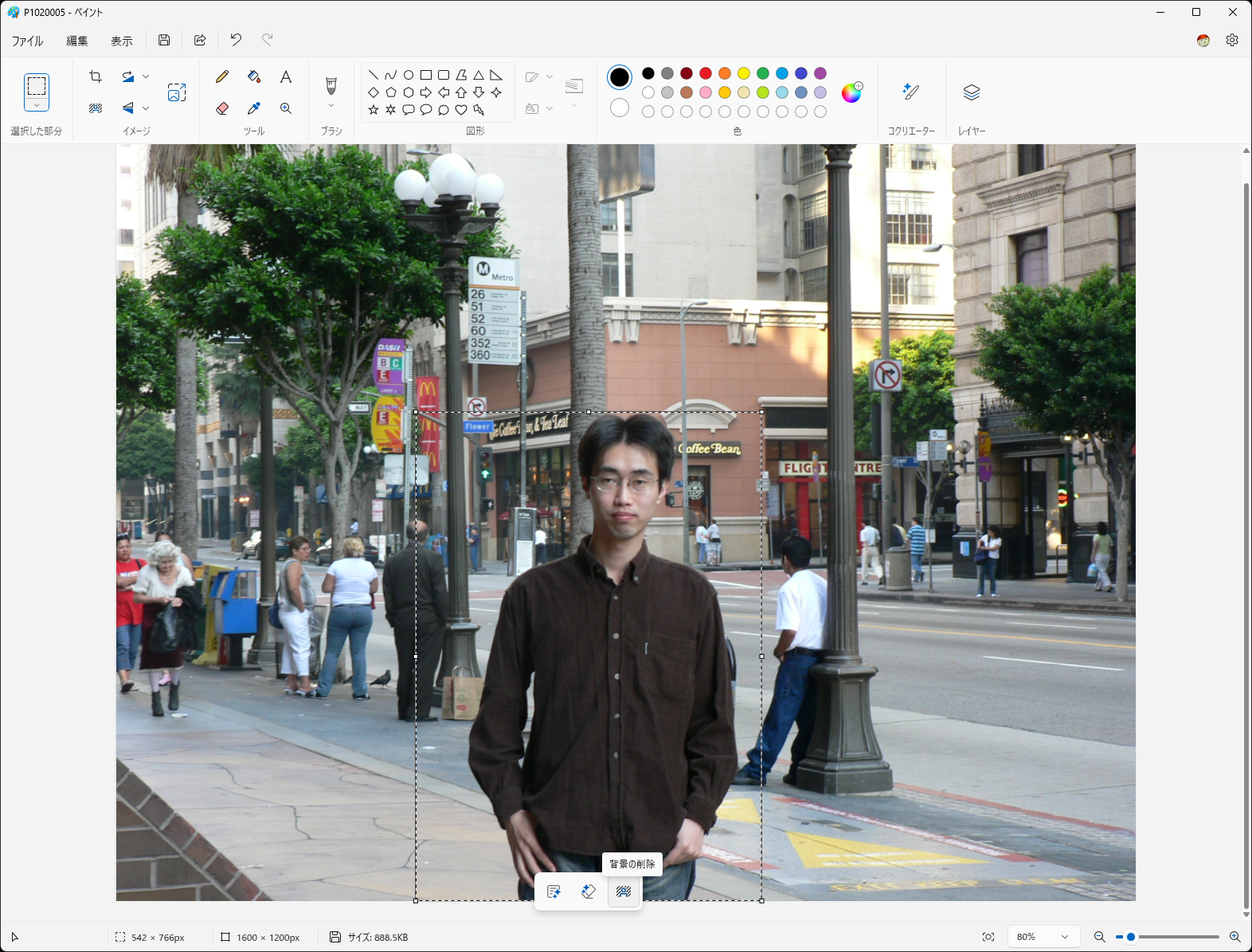The image size is (1252, 952).
Task: Select the secondary white color circle
Action: pos(620,108)
